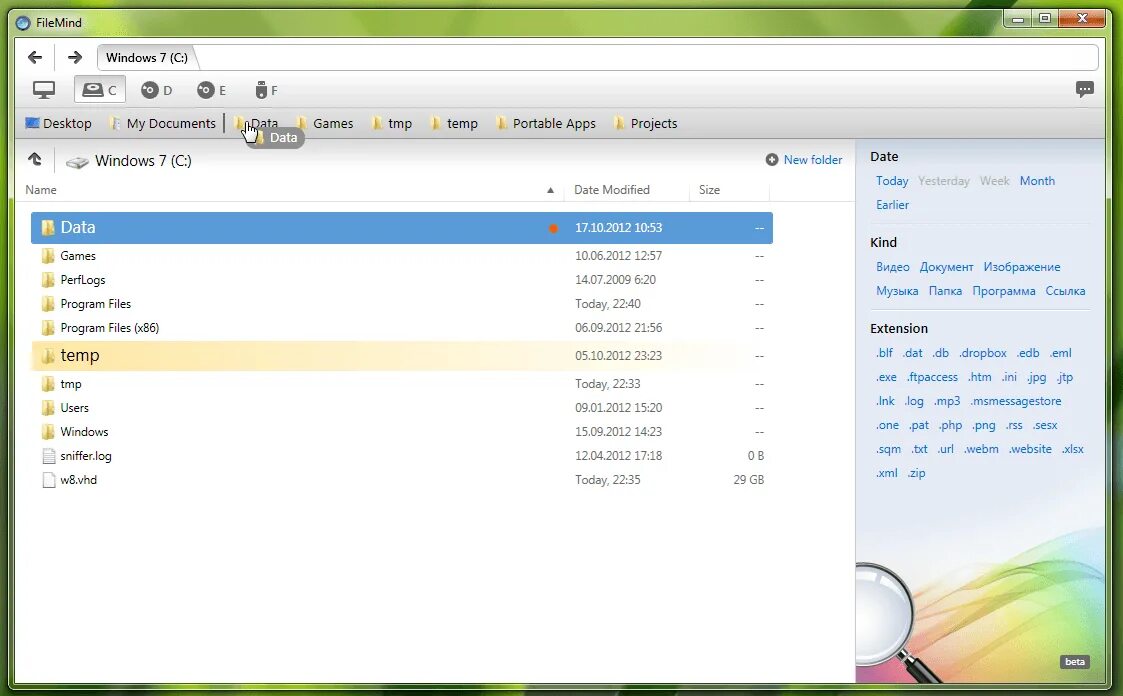Filter by .website extension
1123x696 pixels.
click(1030, 449)
